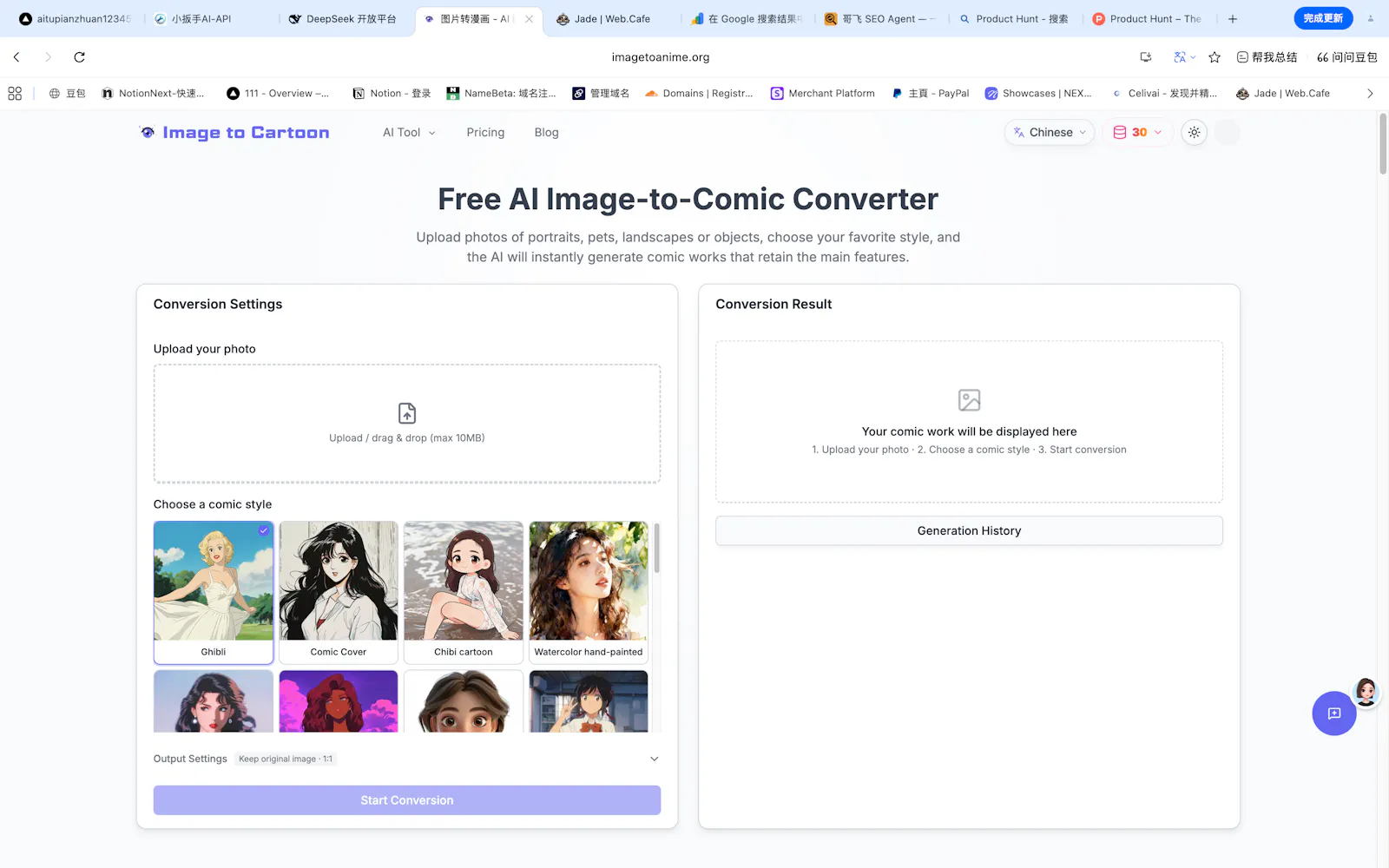Click Upload / drag & drop text

(x=407, y=438)
